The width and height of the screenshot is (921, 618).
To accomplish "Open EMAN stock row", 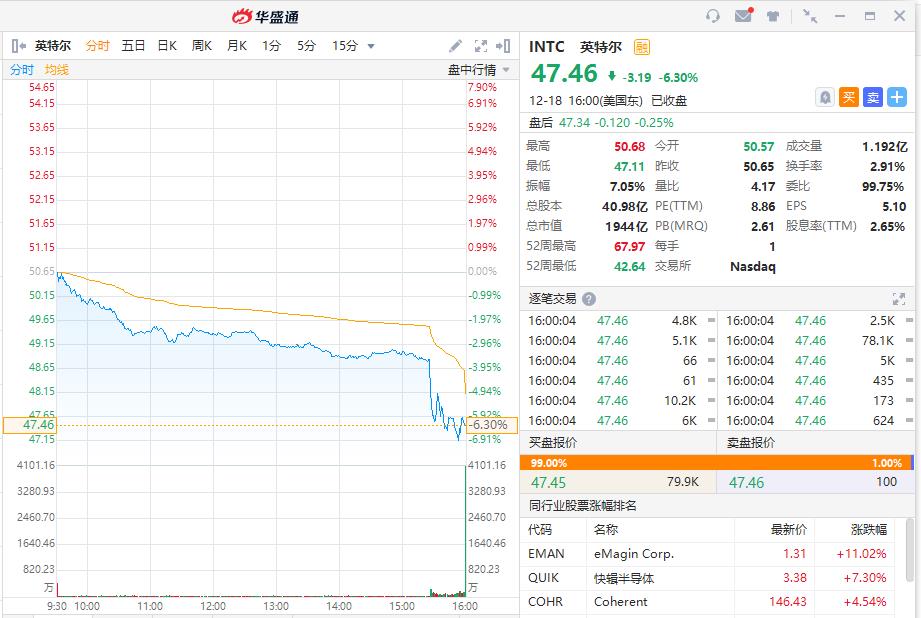I will click(707, 554).
